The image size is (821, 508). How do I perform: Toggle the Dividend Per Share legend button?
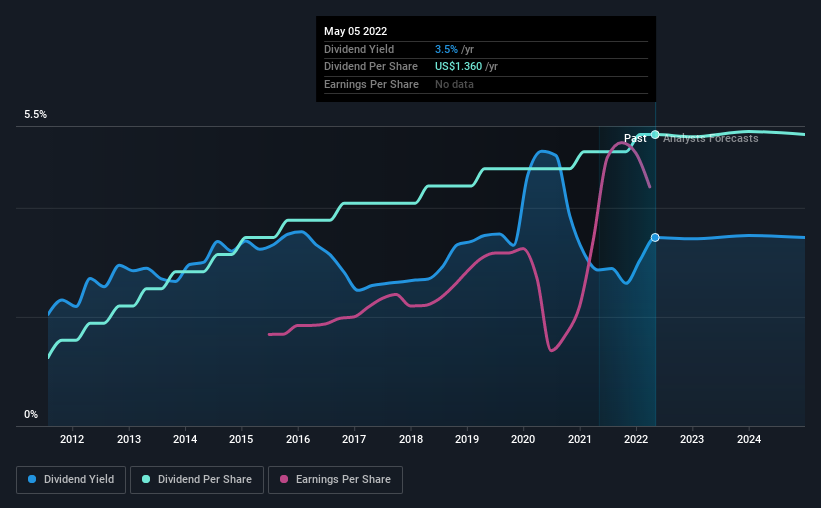pyautogui.click(x=197, y=480)
